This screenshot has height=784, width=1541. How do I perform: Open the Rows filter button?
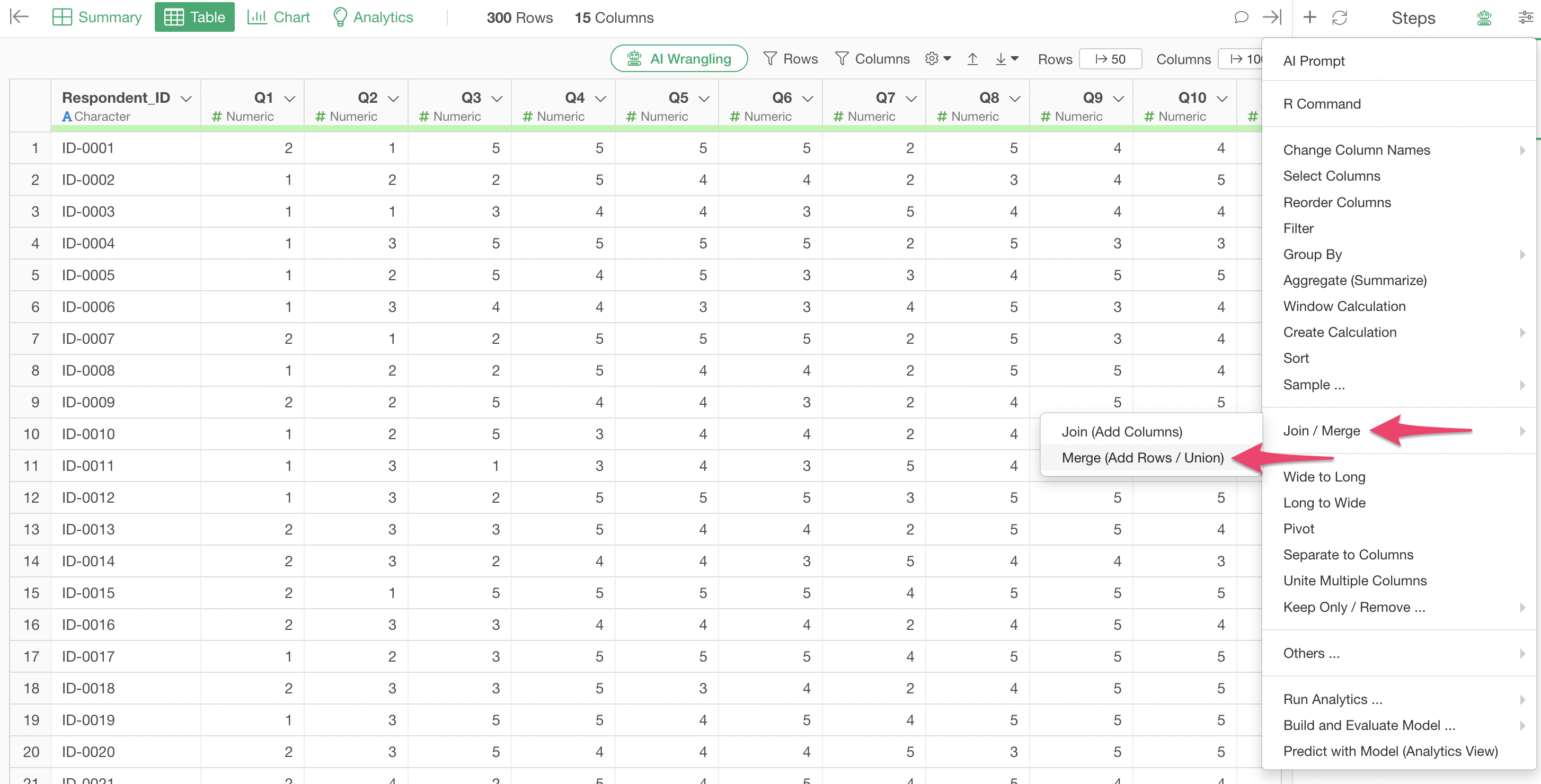790,59
